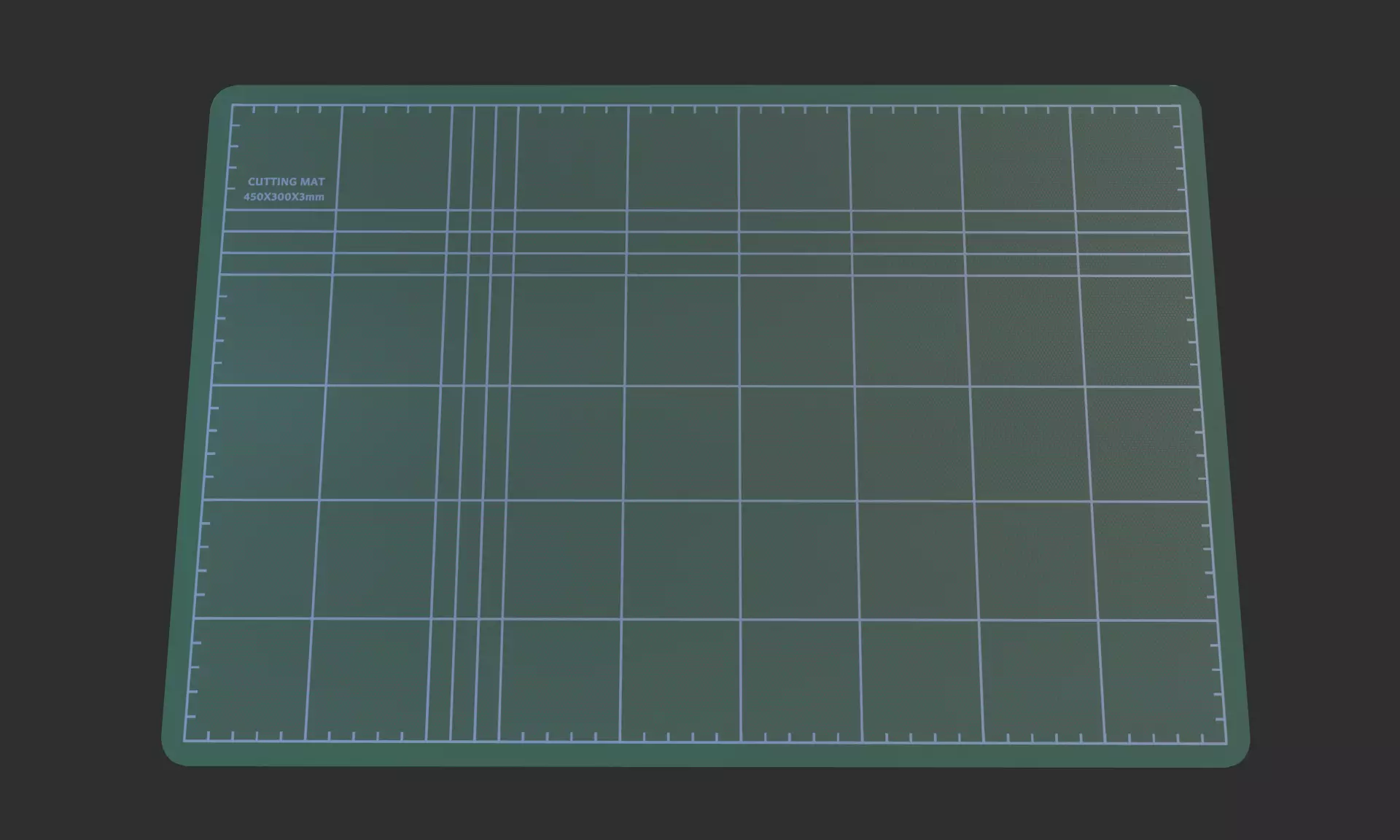Click the grid's inner bottom-right corner
Image resolution: width=1400 pixels, height=840 pixels.
click(x=1227, y=743)
